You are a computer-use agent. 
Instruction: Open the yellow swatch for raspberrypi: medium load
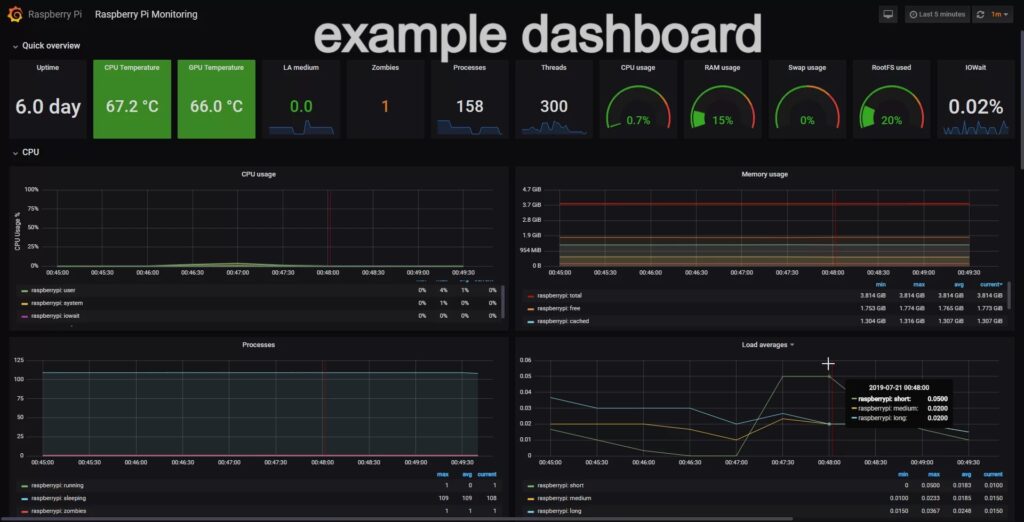530,499
